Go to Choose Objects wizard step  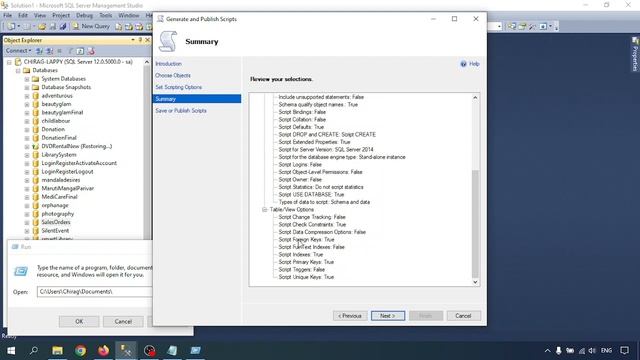[173, 76]
